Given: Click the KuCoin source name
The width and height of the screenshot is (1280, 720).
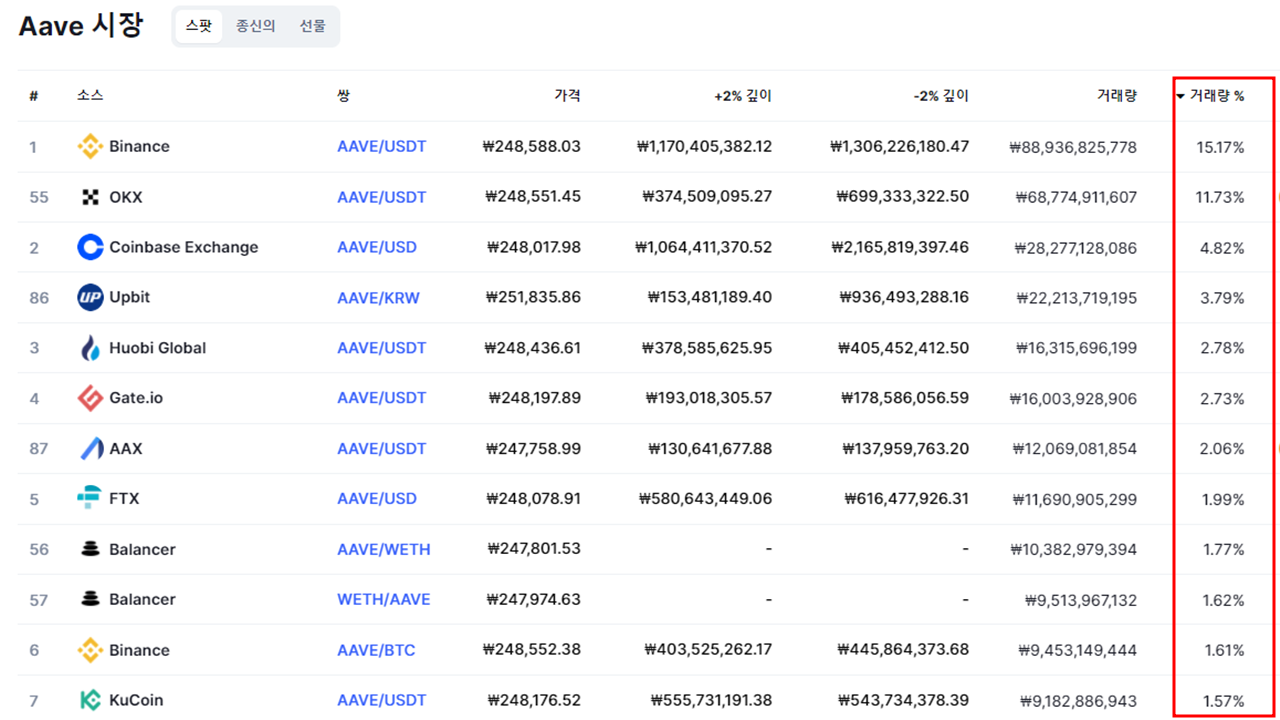Looking at the screenshot, I should pos(136,700).
